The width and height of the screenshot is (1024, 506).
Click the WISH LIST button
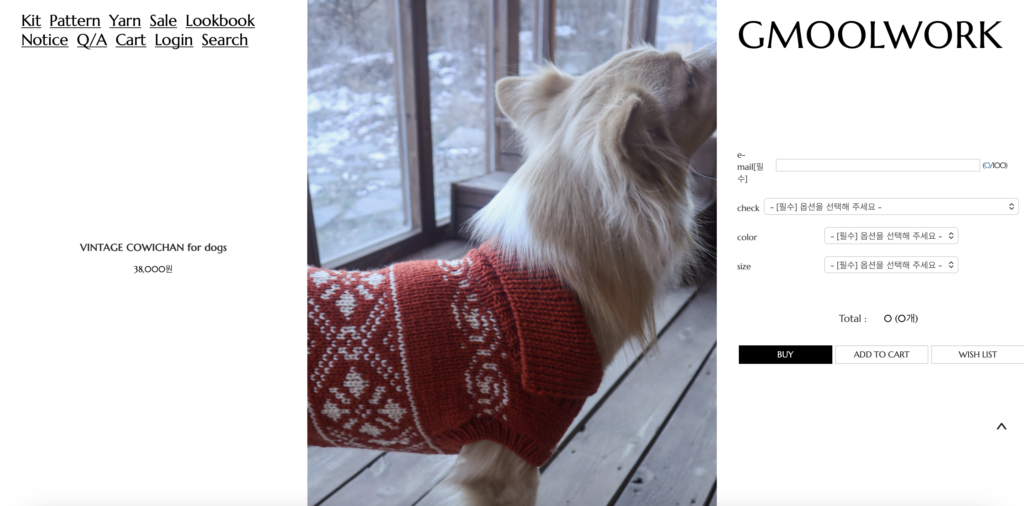pos(977,355)
